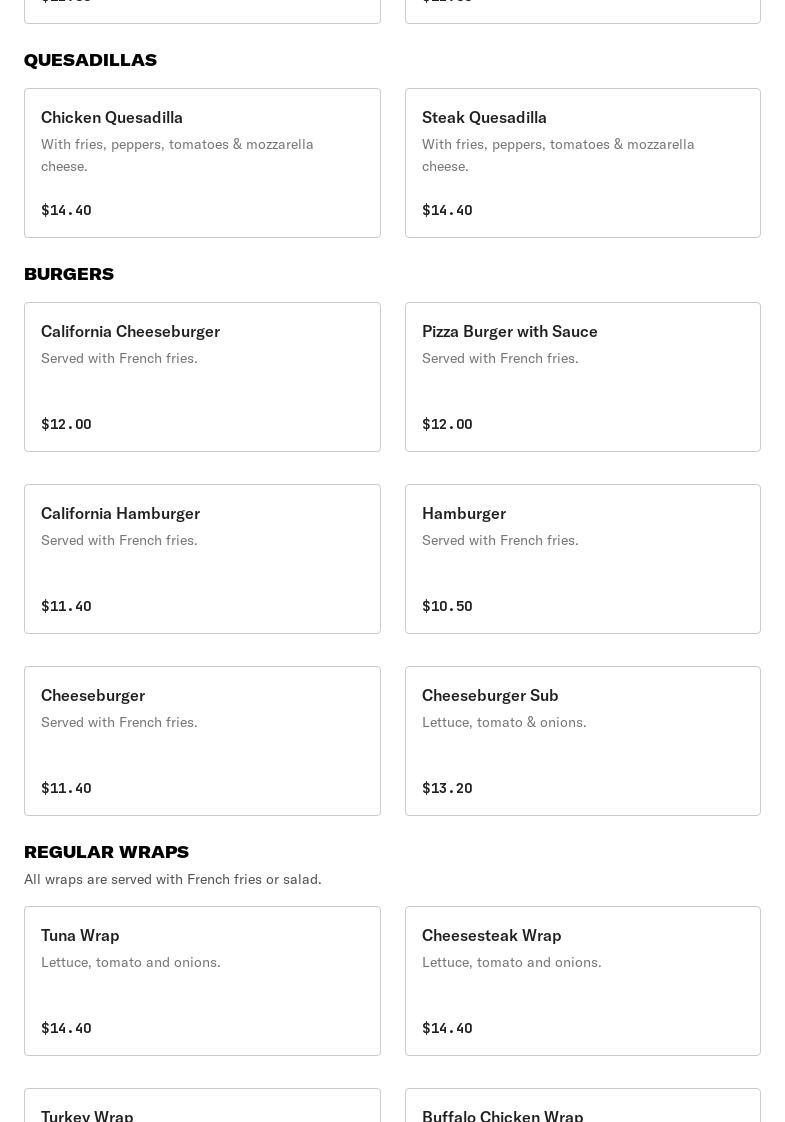Click the cut-off card above Chicken Quesadilla

point(202,10)
